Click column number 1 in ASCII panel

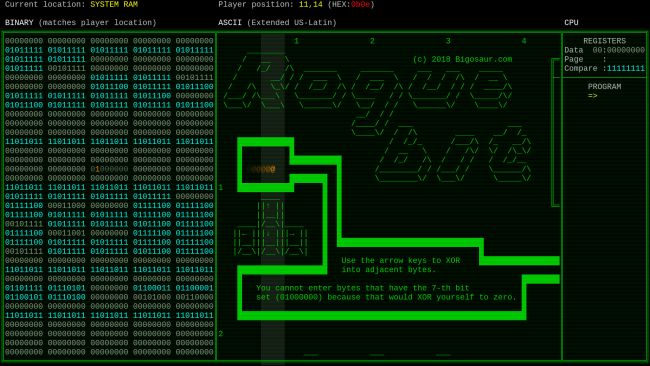[x=296, y=41]
